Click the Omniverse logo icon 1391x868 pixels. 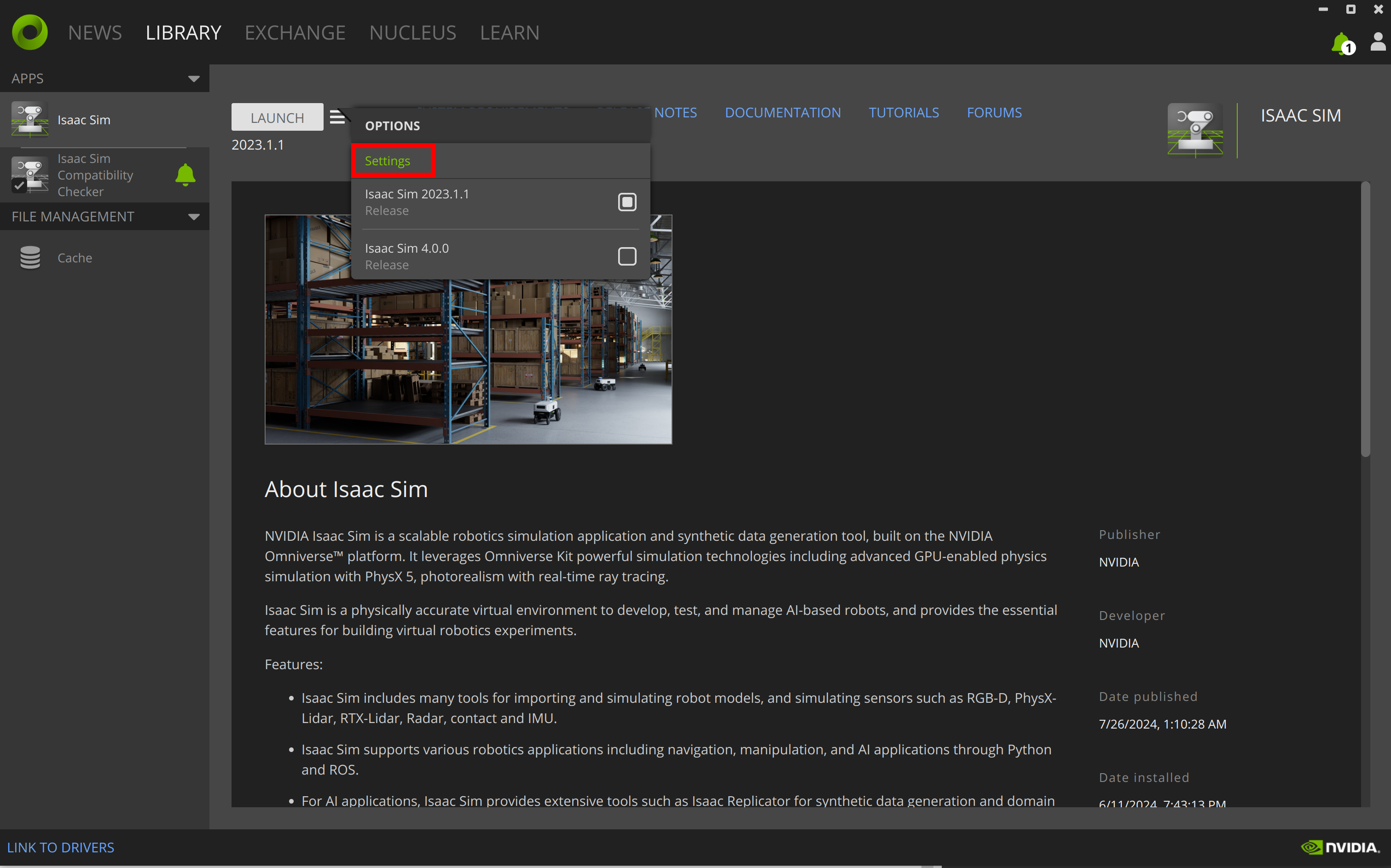[x=30, y=32]
